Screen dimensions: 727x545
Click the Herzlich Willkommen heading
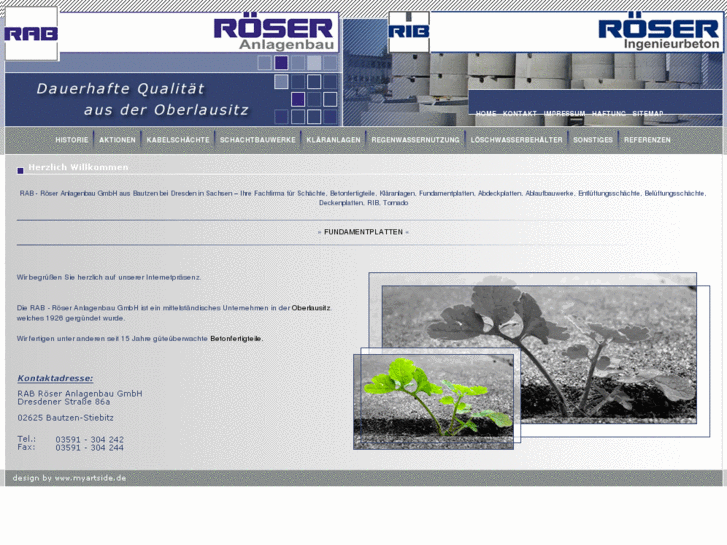point(78,167)
